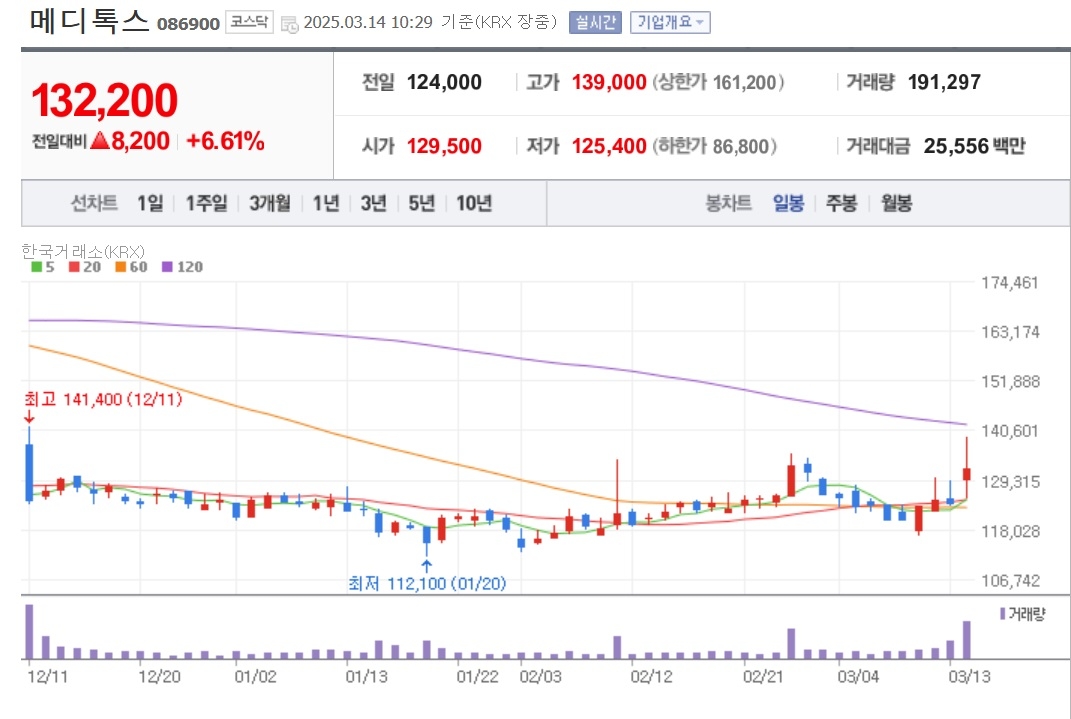Select the 1주일 line chart tab
Viewport: 1071px width, 719px height.
206,203
